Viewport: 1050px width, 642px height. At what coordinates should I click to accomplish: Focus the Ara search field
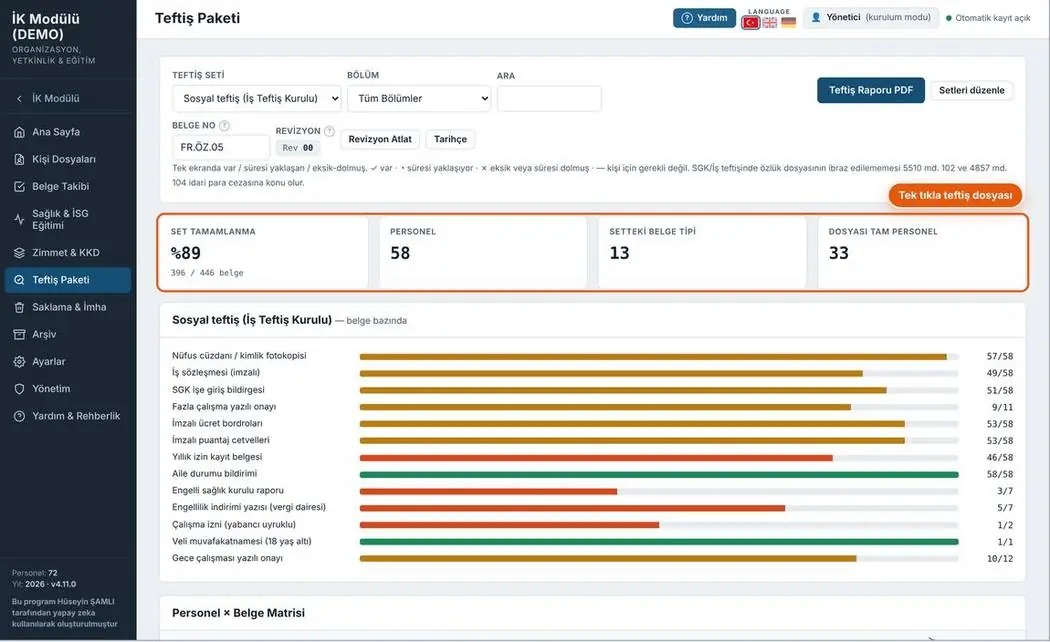(549, 98)
